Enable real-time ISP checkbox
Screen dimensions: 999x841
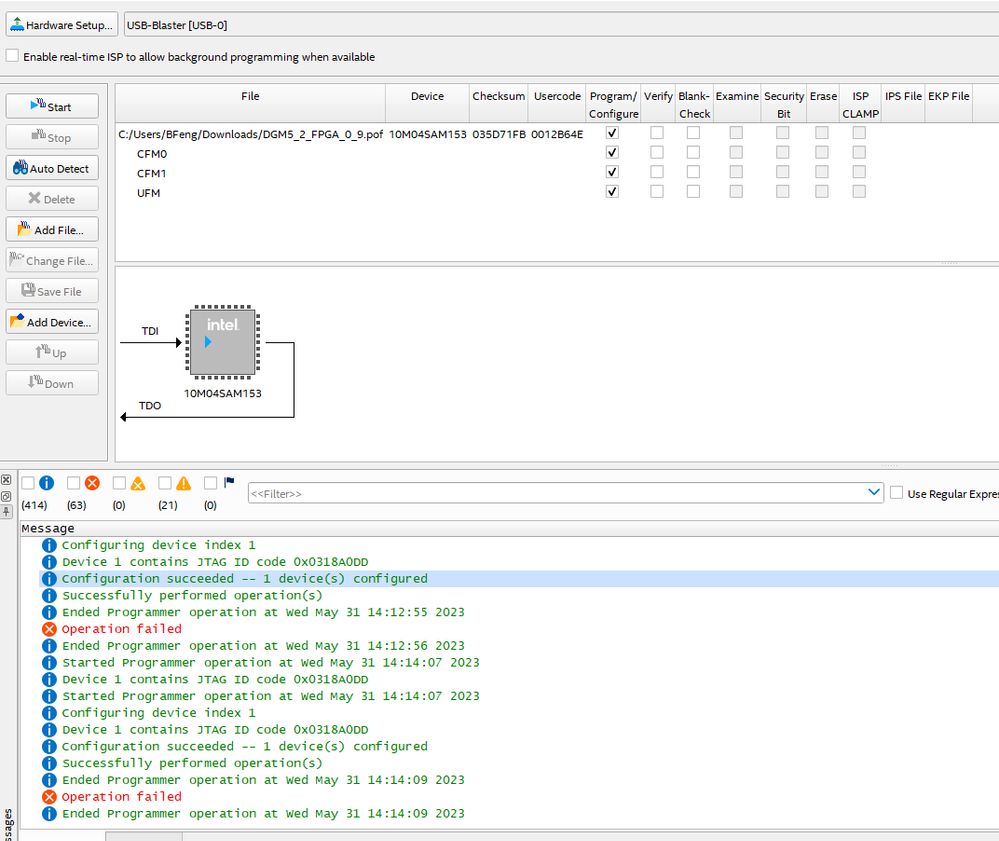pyautogui.click(x=13, y=57)
